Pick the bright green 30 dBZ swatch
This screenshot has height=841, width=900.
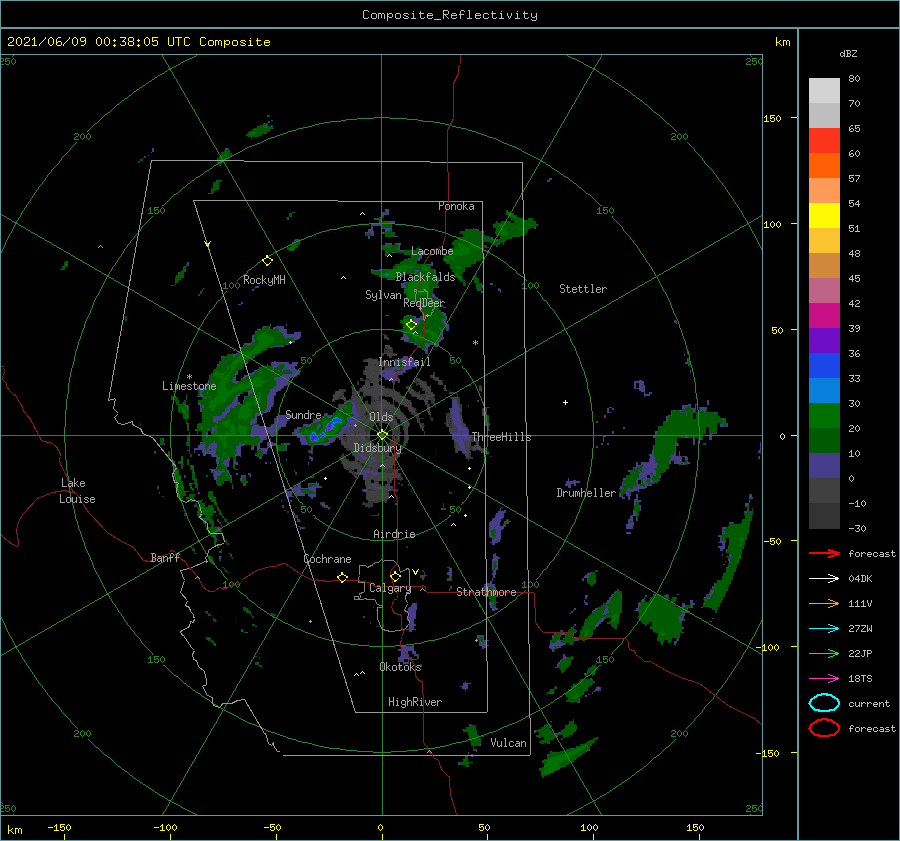824,416
